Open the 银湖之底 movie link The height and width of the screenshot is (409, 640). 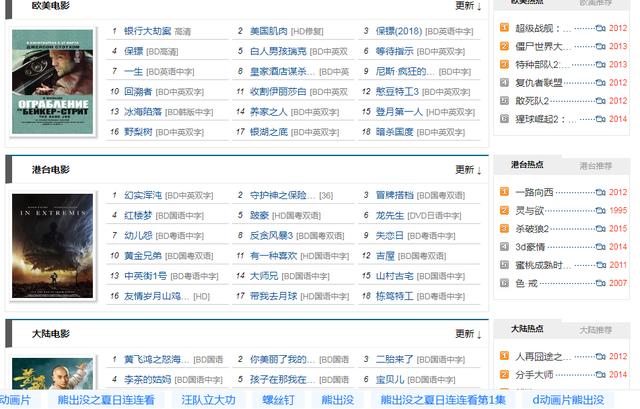pos(269,132)
